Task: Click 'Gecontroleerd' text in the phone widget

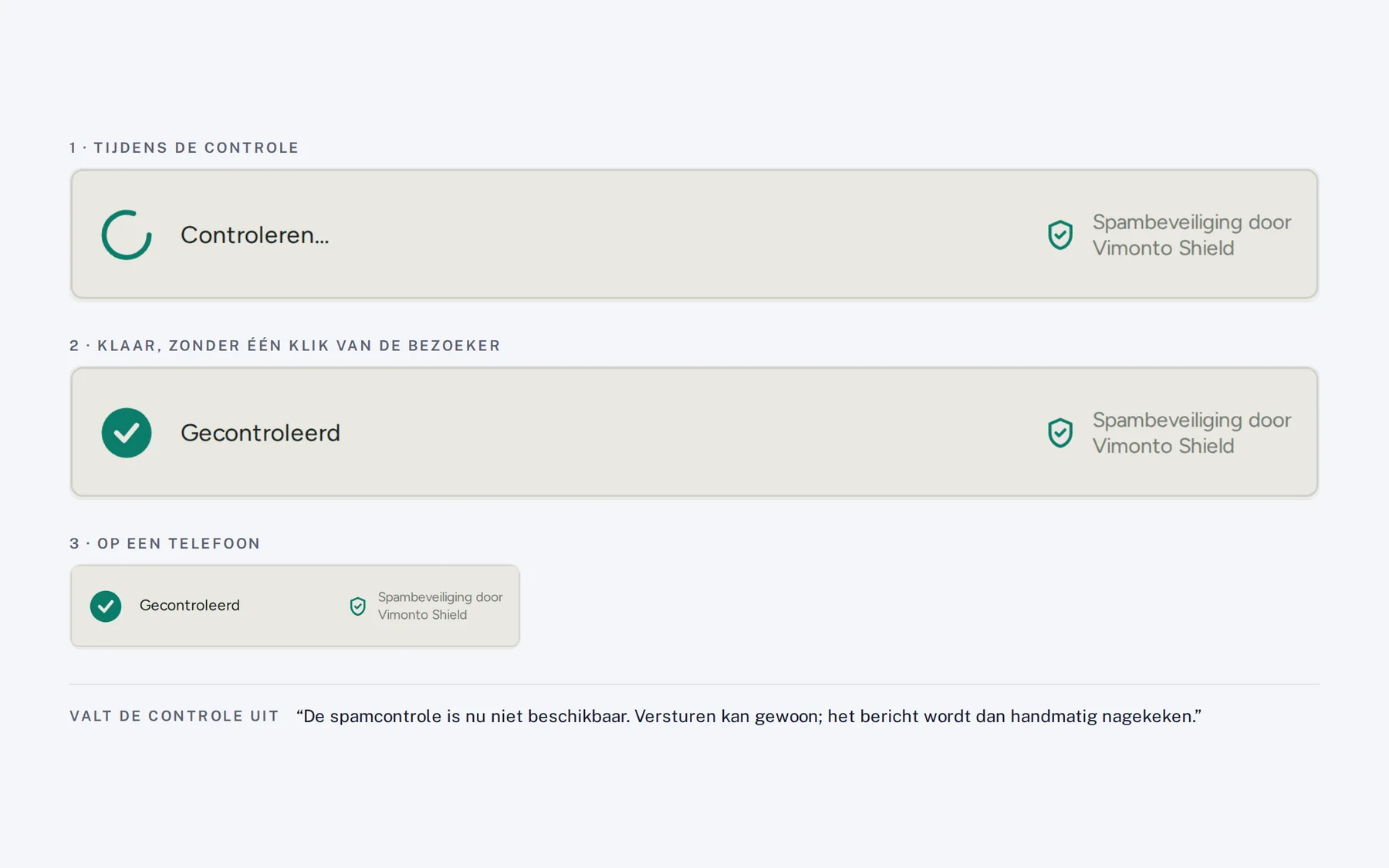Action: tap(190, 606)
